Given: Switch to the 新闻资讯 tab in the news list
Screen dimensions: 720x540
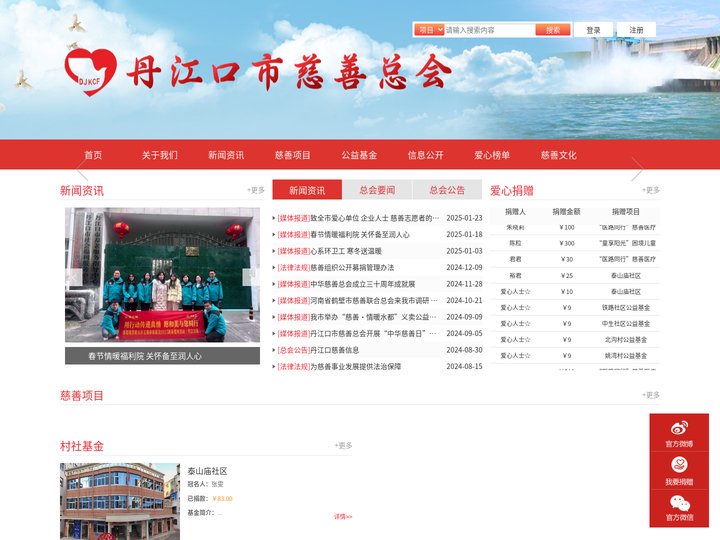Looking at the screenshot, I should (307, 190).
